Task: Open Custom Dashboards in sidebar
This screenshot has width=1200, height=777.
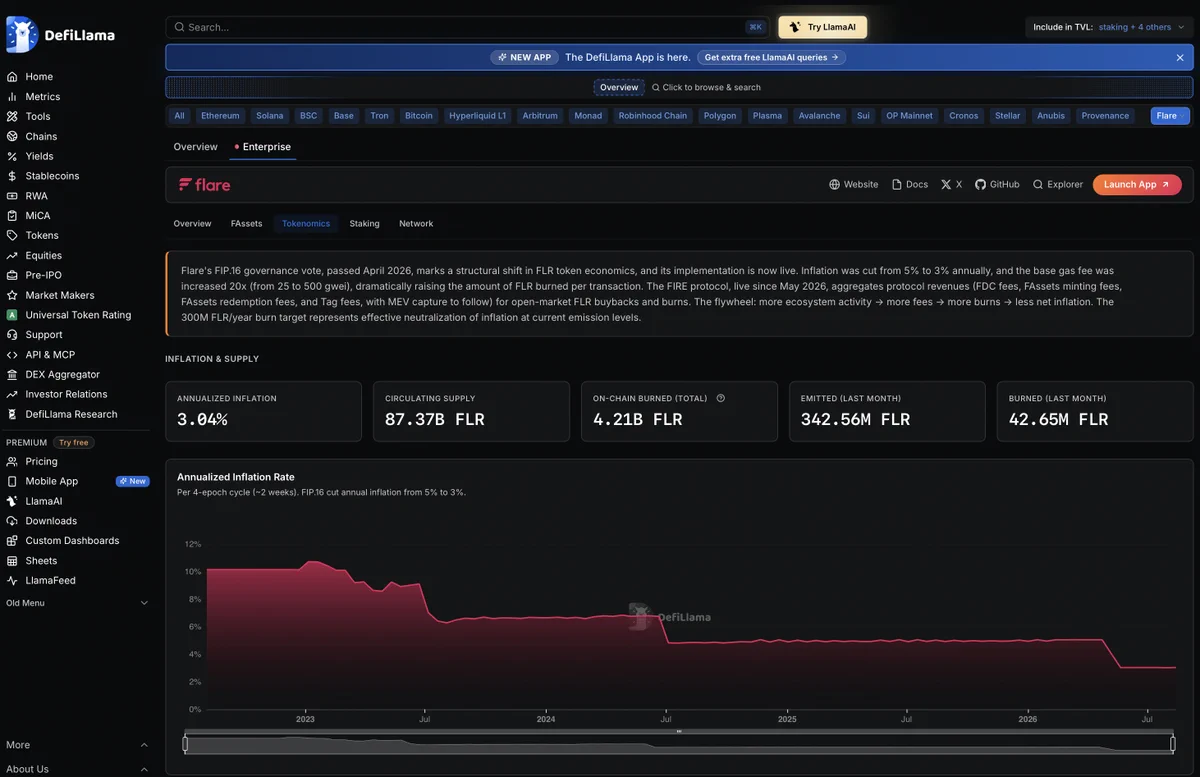Action: (72, 541)
